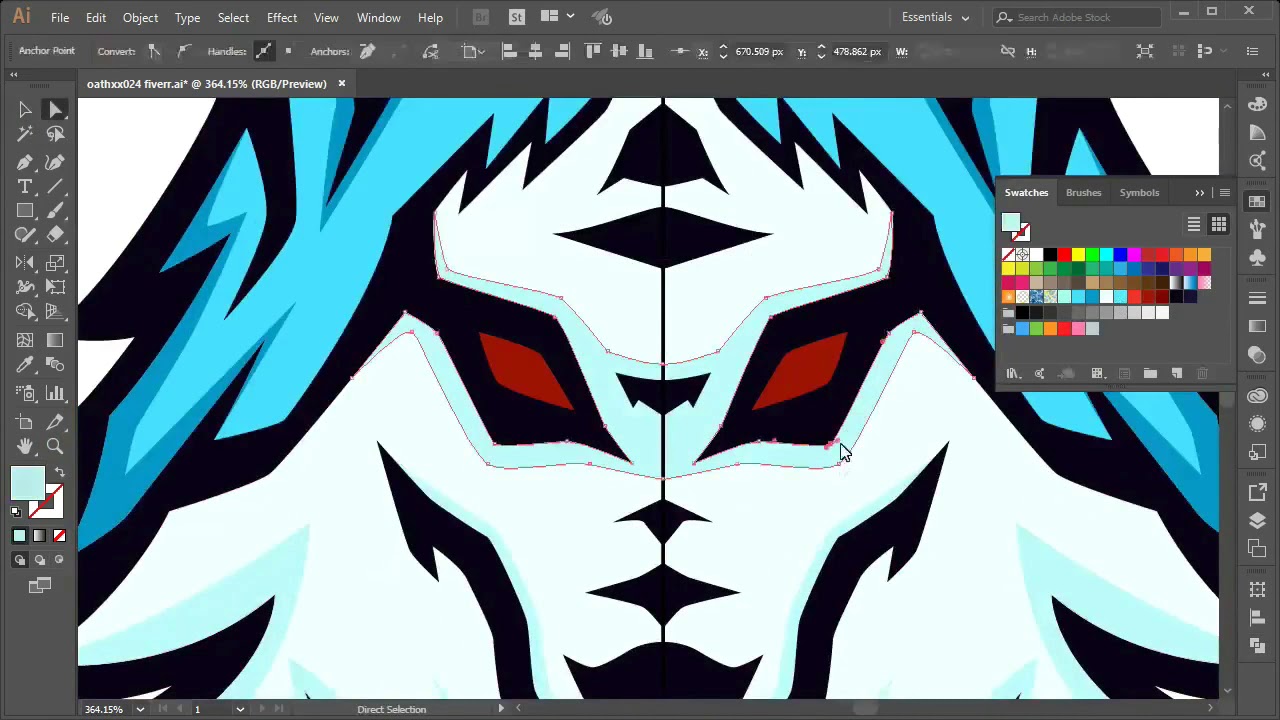Viewport: 1280px width, 720px height.
Task: Select the Eyedropper tool
Action: click(x=25, y=365)
